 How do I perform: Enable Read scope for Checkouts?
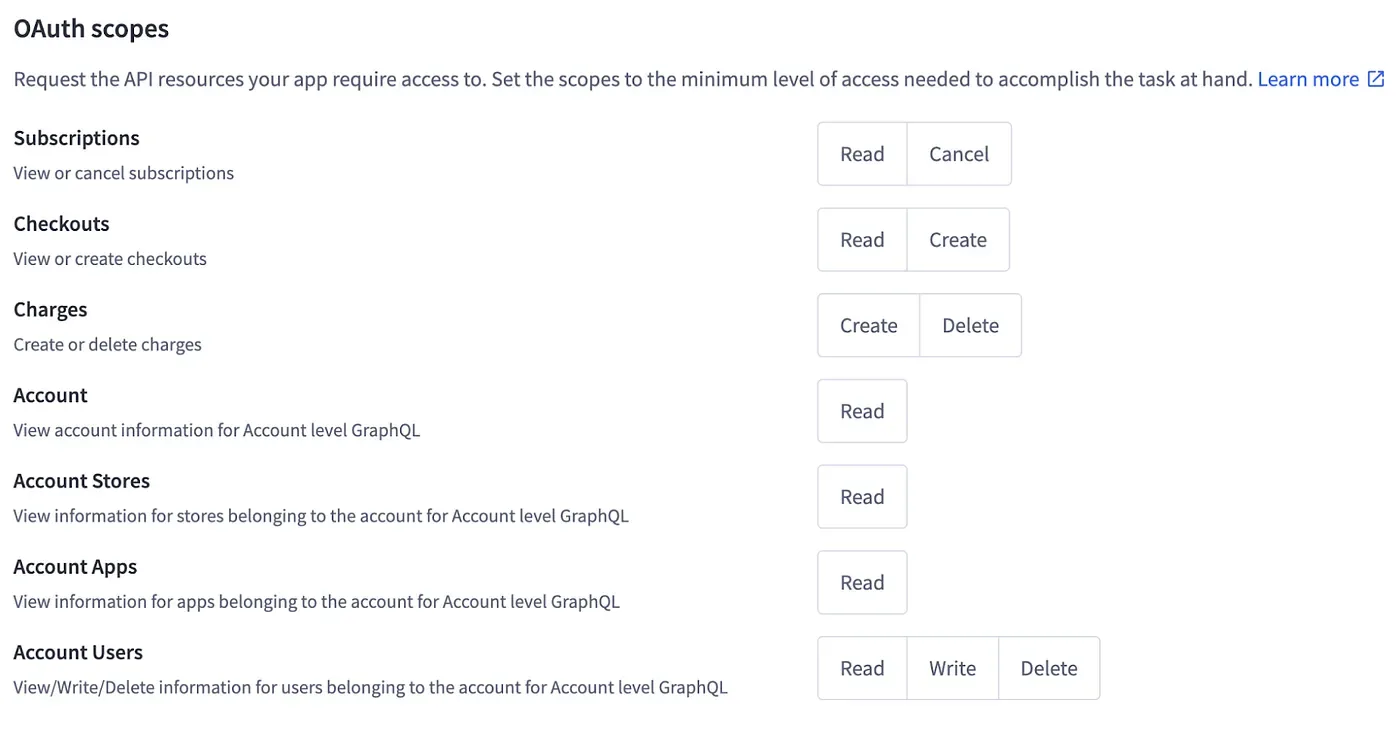coord(862,240)
